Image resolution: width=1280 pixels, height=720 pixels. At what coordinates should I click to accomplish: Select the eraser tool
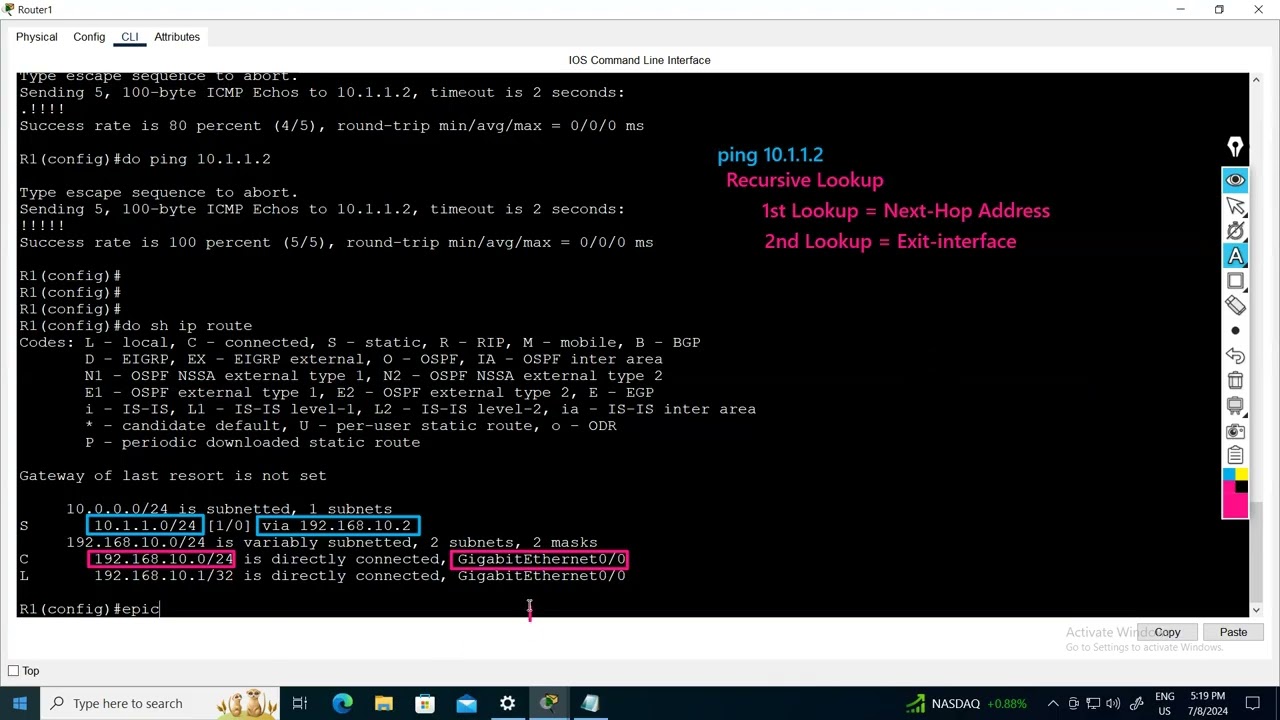click(x=1235, y=306)
